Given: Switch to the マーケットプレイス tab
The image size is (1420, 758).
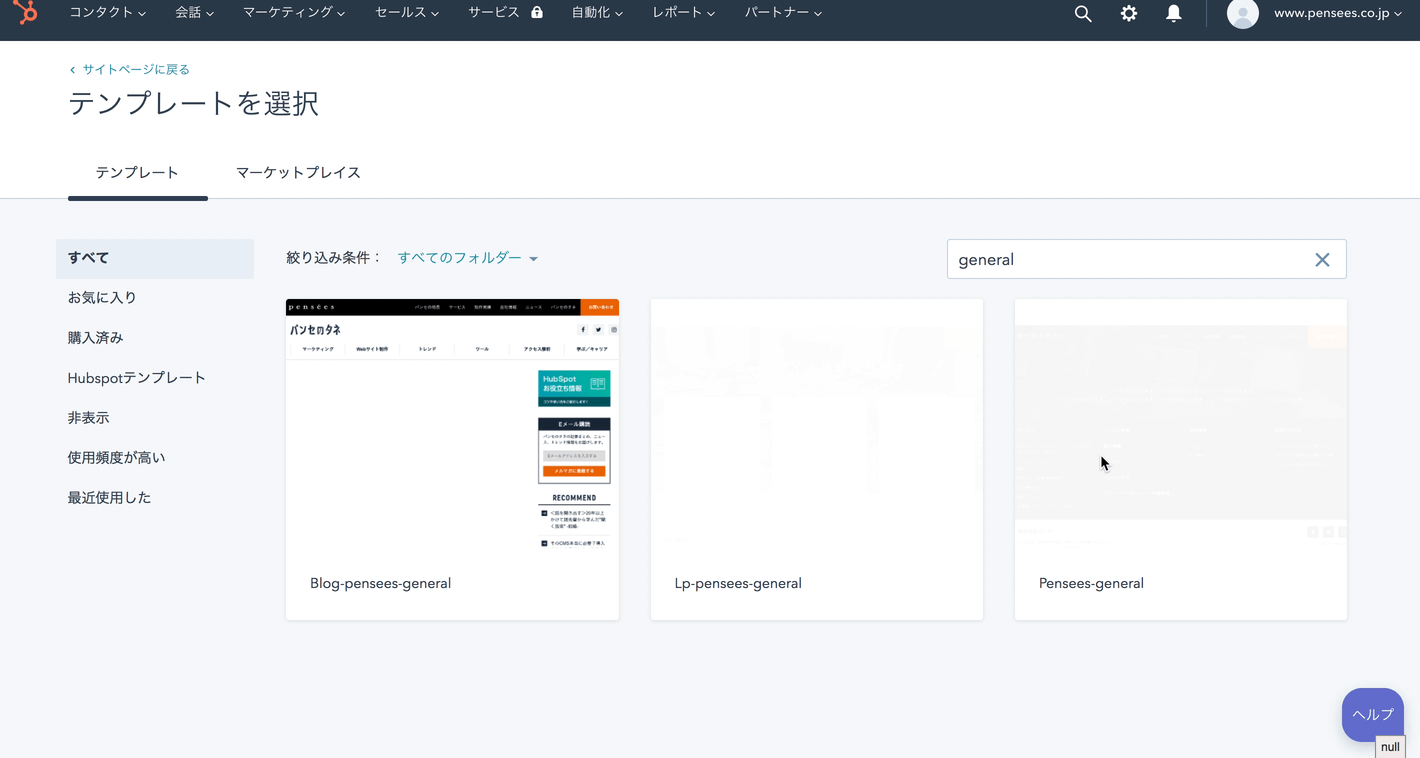Looking at the screenshot, I should point(298,173).
